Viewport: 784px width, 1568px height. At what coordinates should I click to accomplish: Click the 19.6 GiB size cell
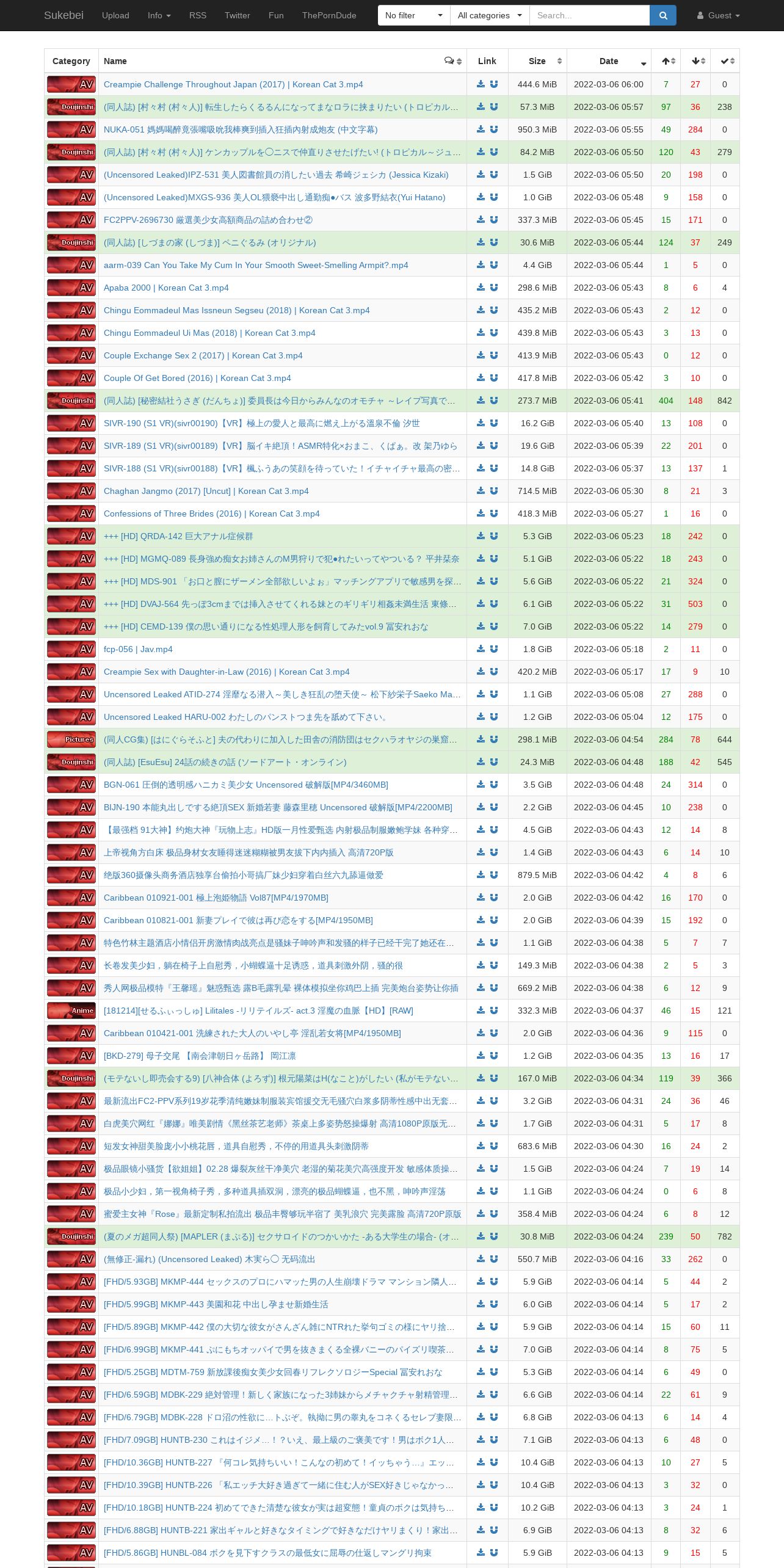(537, 446)
